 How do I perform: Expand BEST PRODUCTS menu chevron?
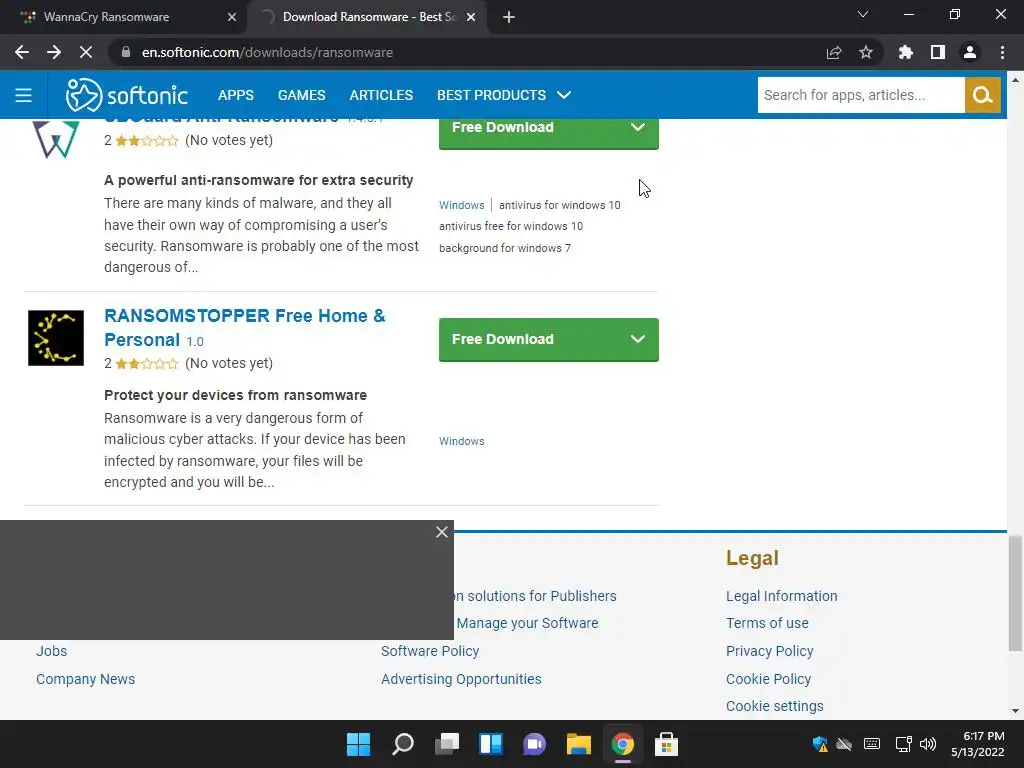point(564,95)
